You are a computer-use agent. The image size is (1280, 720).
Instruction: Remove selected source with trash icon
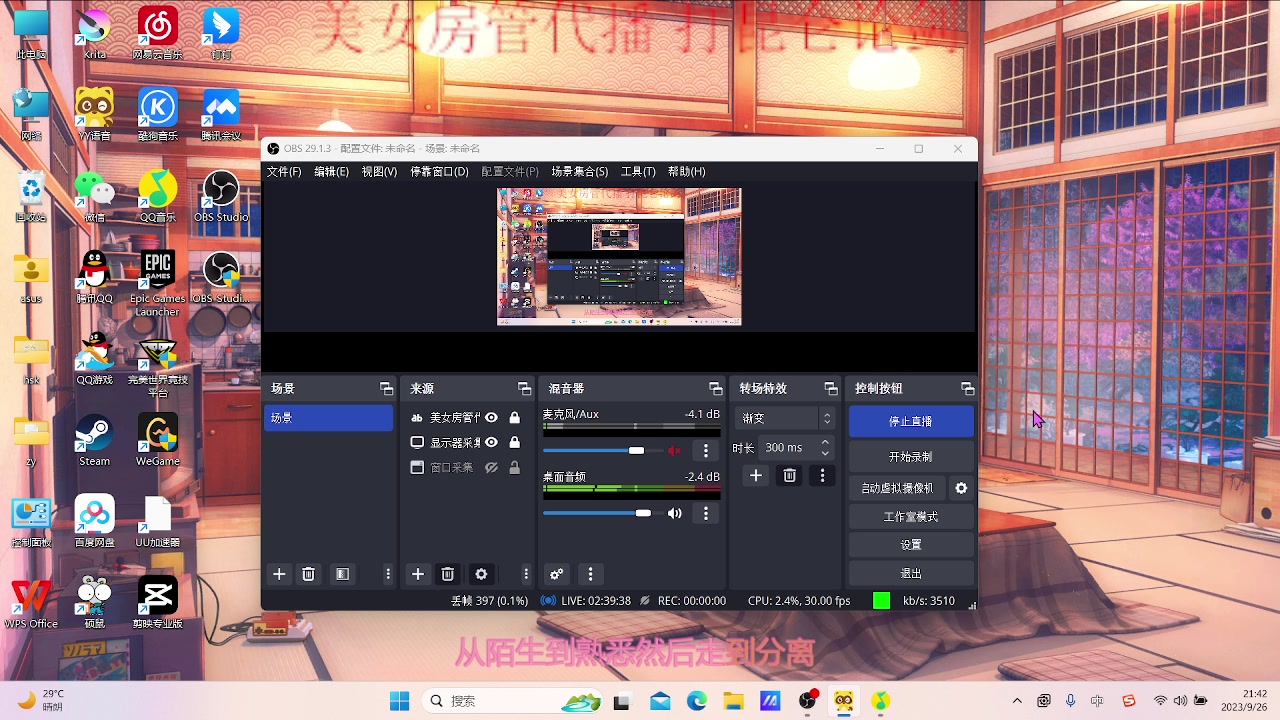448,574
